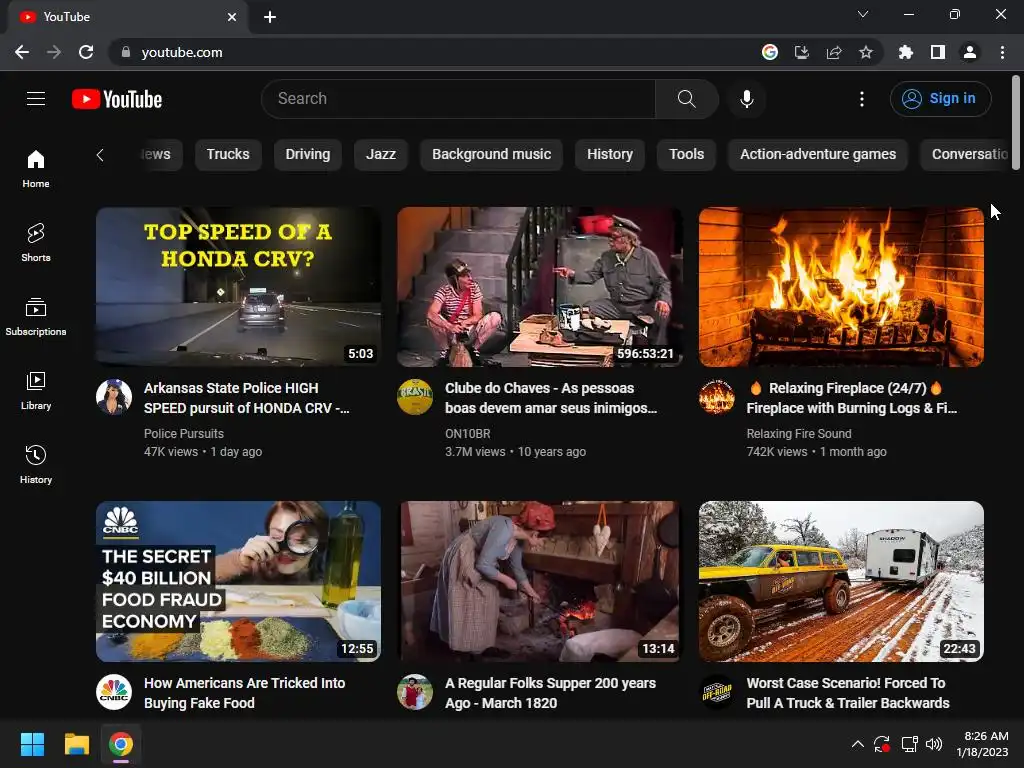Click the YouTube logo
This screenshot has width=1024, height=768.
tap(117, 99)
